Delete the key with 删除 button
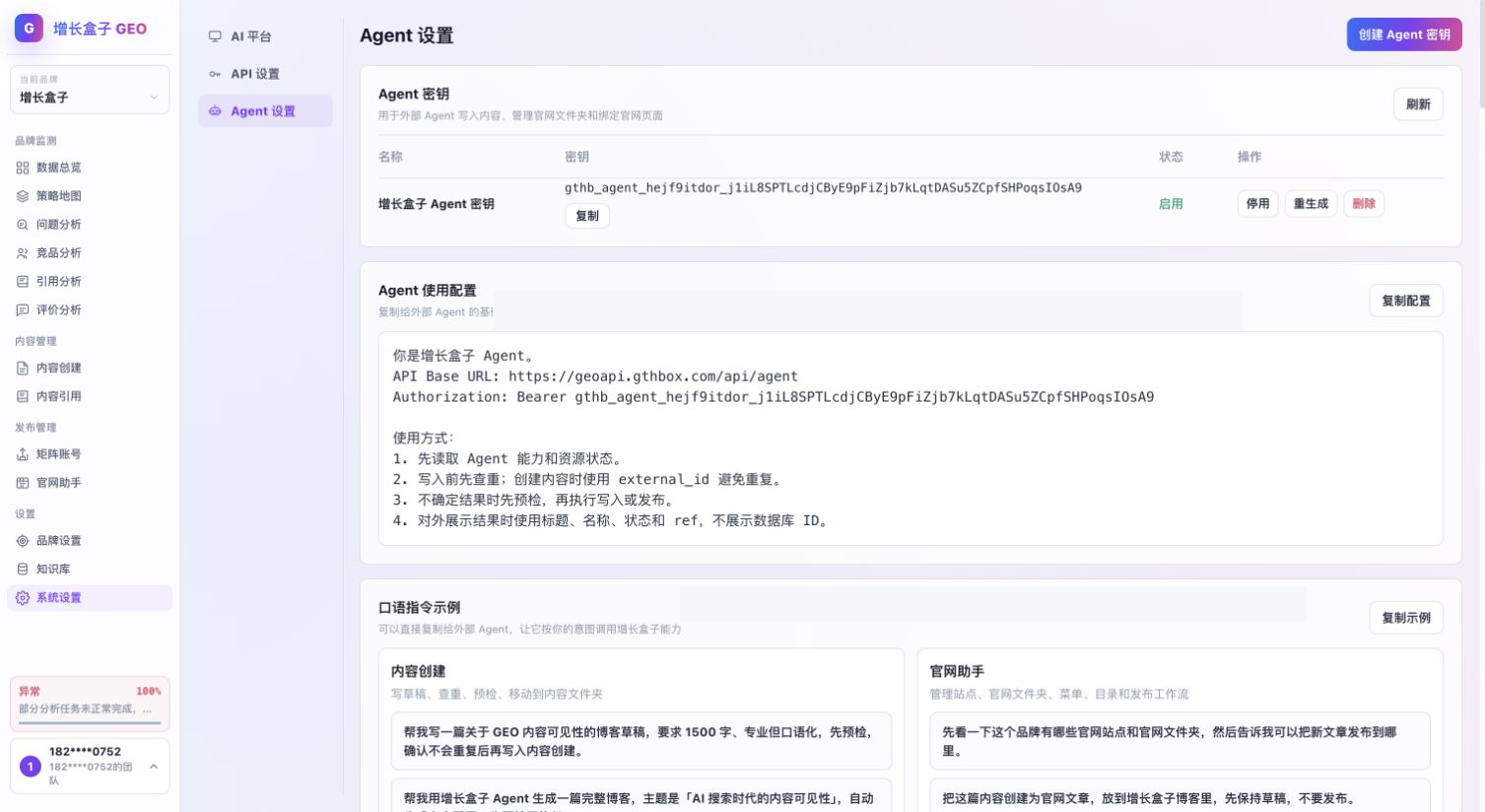Screen dimensions: 1485x812 (1364, 204)
